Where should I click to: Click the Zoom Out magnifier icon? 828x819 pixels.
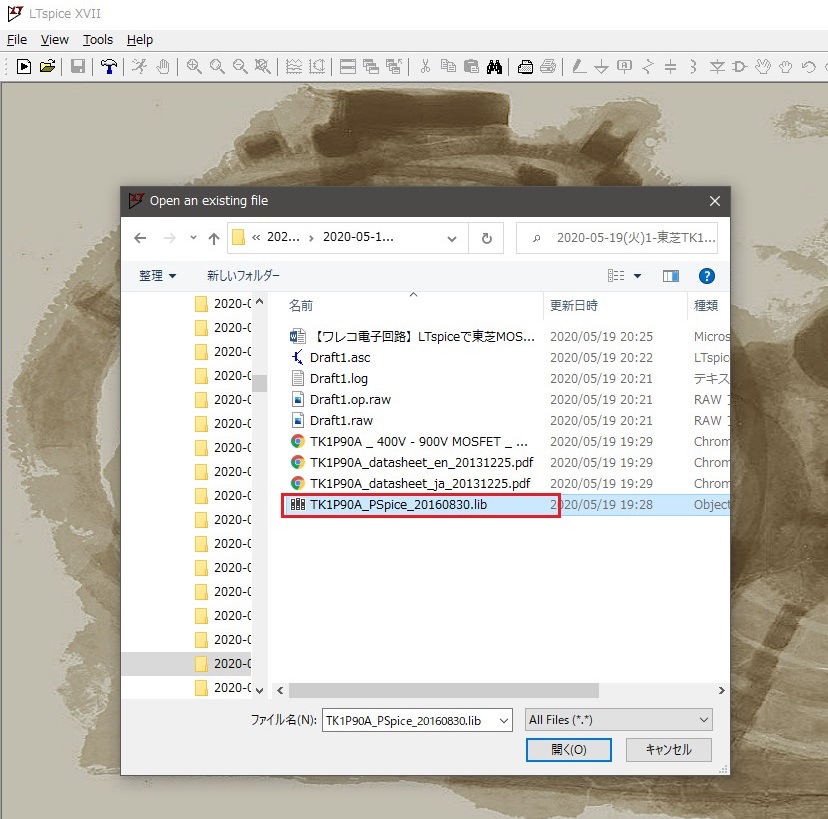[240, 67]
